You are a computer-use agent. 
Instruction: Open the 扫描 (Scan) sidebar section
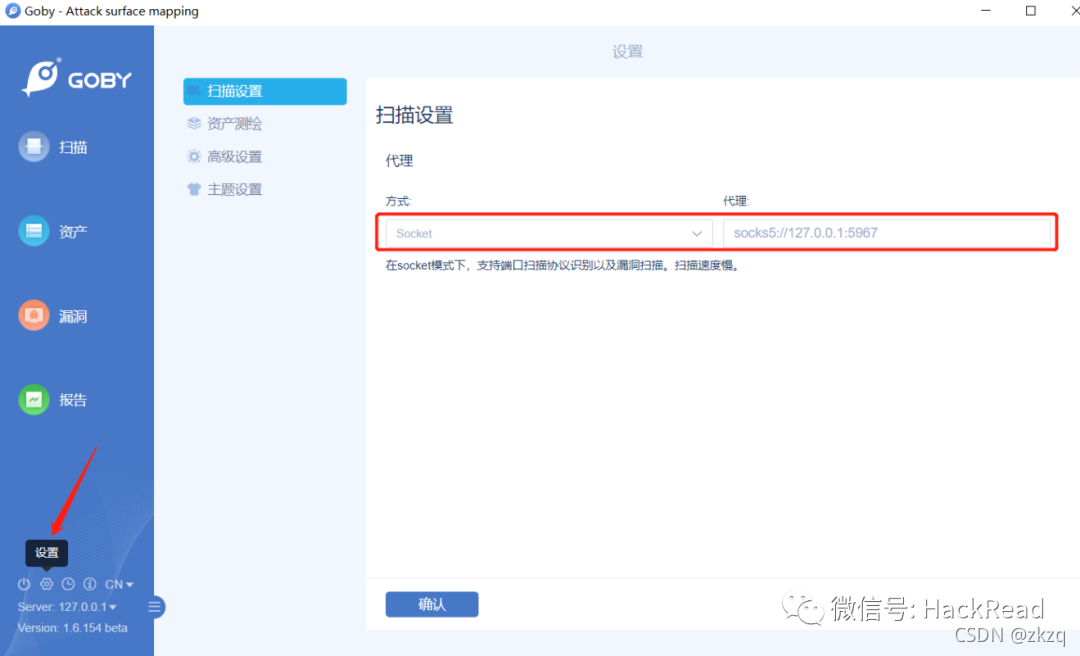(x=53, y=147)
